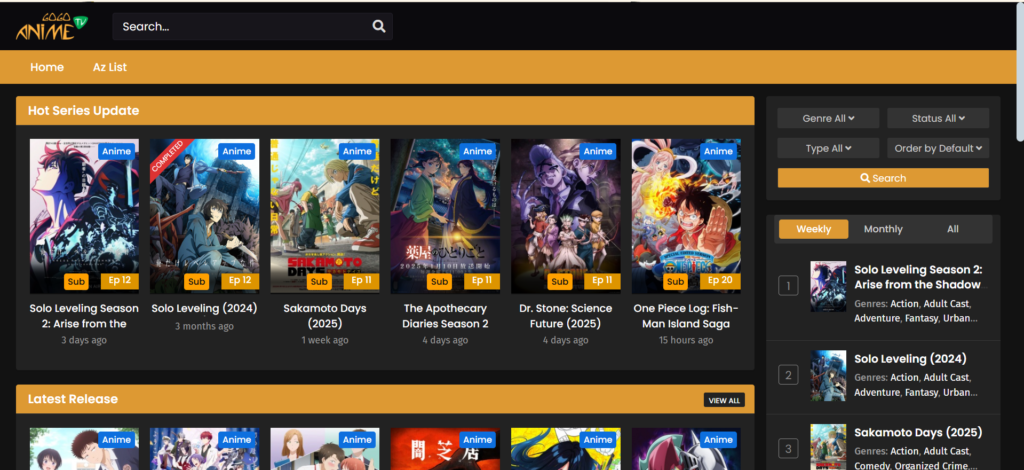Click the magnifier icon in search bar
This screenshot has height=470, width=1024.
(379, 26)
